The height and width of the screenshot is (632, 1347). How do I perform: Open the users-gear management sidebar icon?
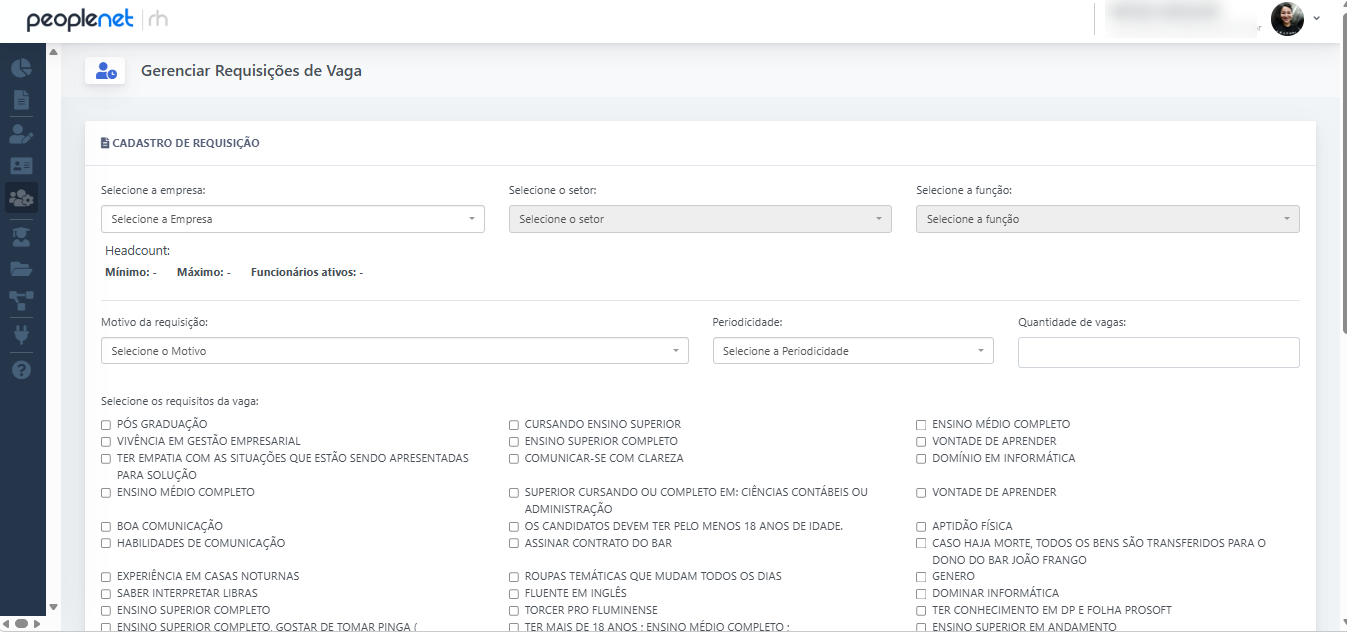tap(21, 198)
